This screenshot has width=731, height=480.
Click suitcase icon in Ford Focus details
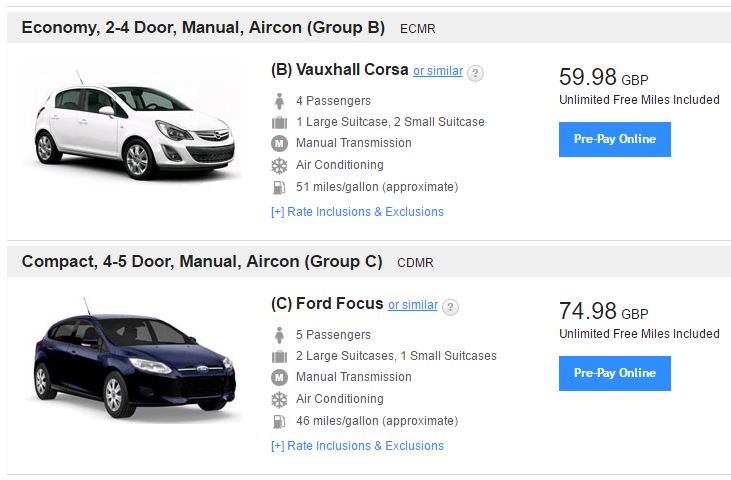click(279, 357)
